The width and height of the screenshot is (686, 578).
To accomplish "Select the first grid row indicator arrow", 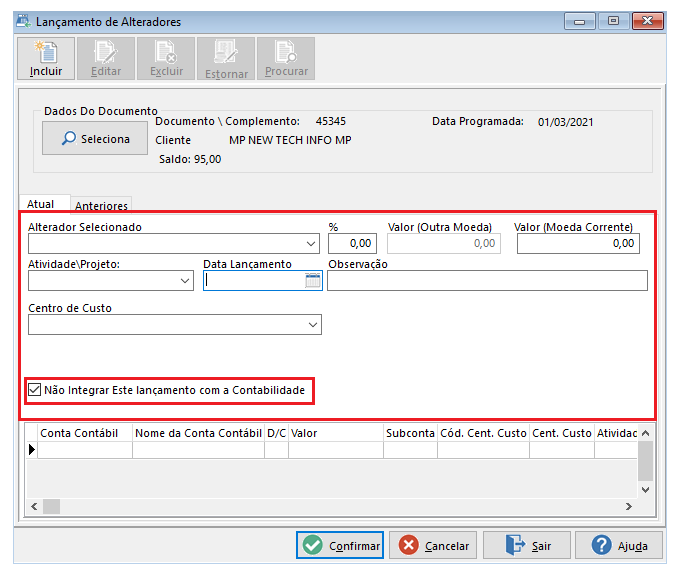I will tap(32, 449).
